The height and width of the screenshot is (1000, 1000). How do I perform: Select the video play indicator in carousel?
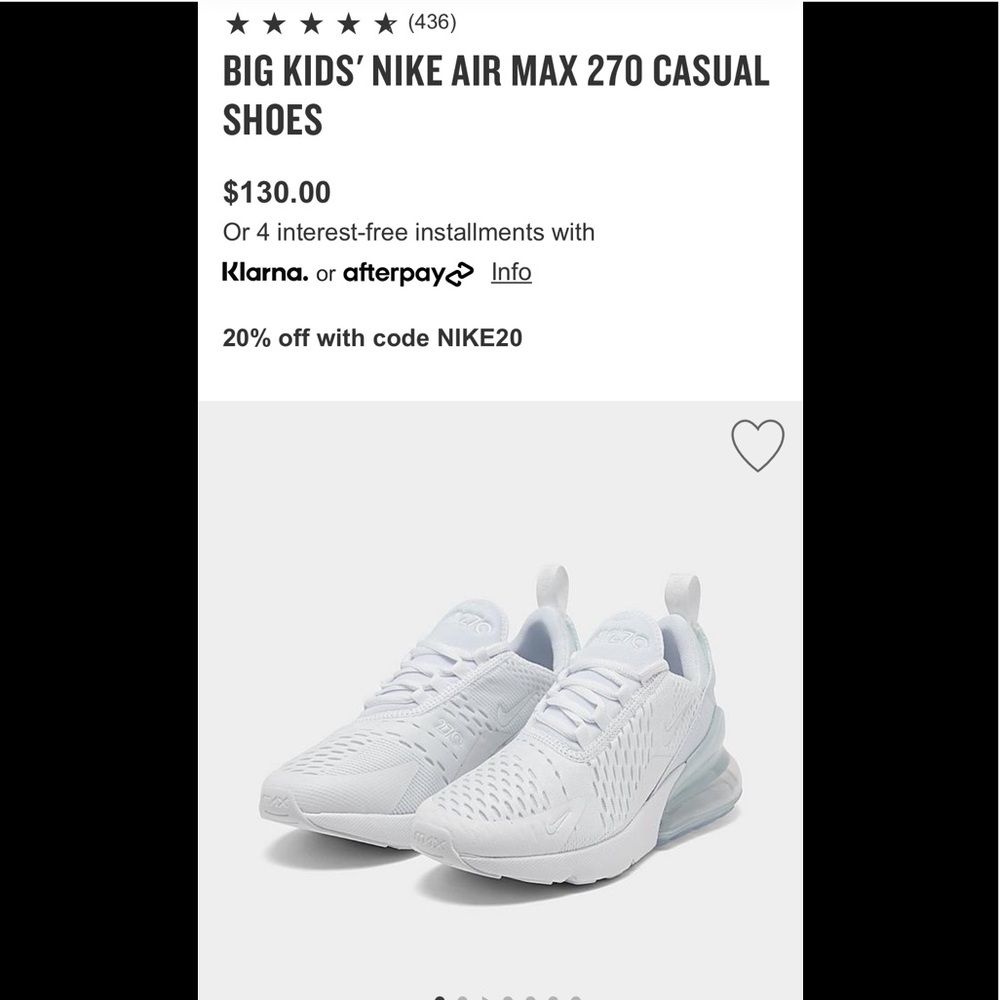coord(485,998)
